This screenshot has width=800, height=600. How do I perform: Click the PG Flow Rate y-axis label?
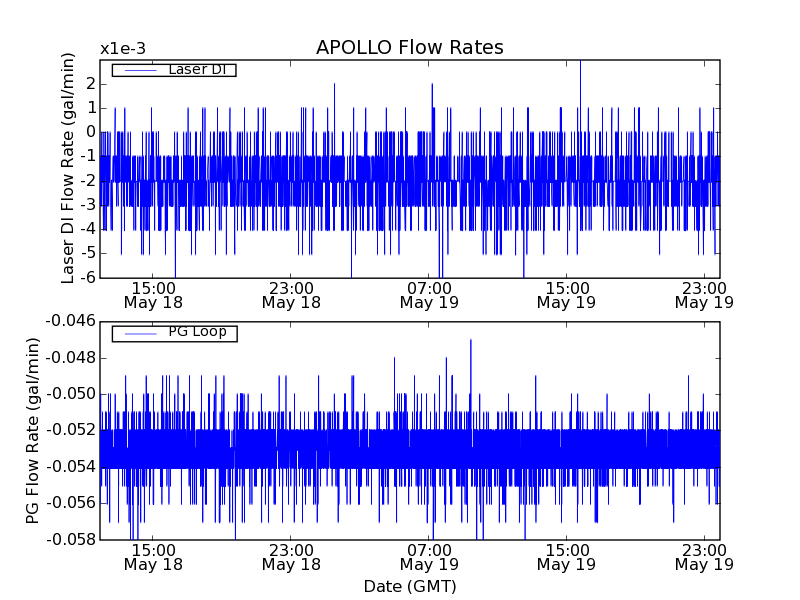click(32, 430)
